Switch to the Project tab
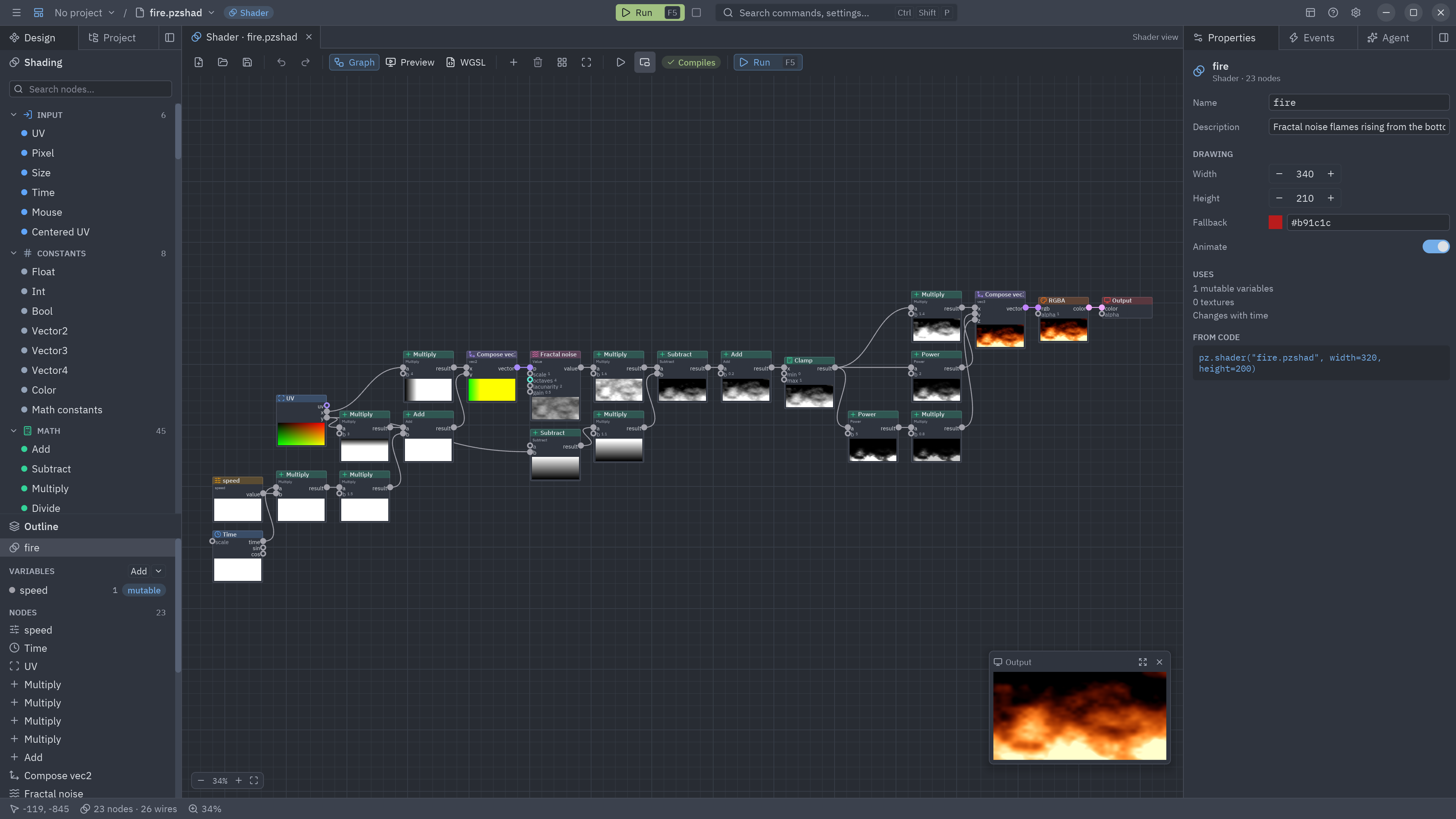 [113, 37]
